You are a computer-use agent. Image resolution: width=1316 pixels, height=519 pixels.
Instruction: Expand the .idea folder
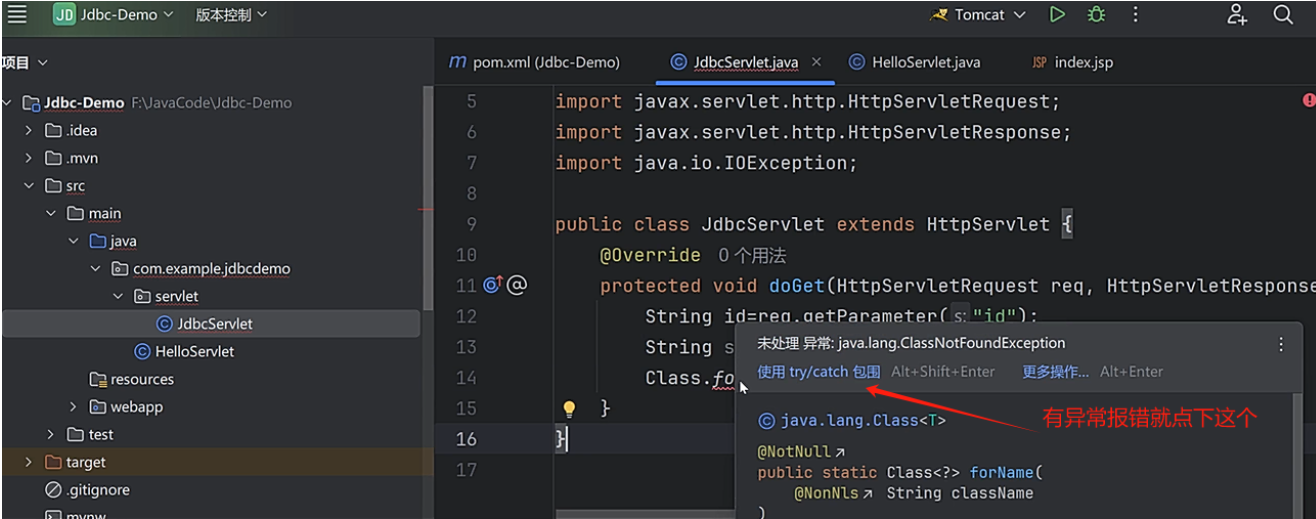(x=29, y=130)
